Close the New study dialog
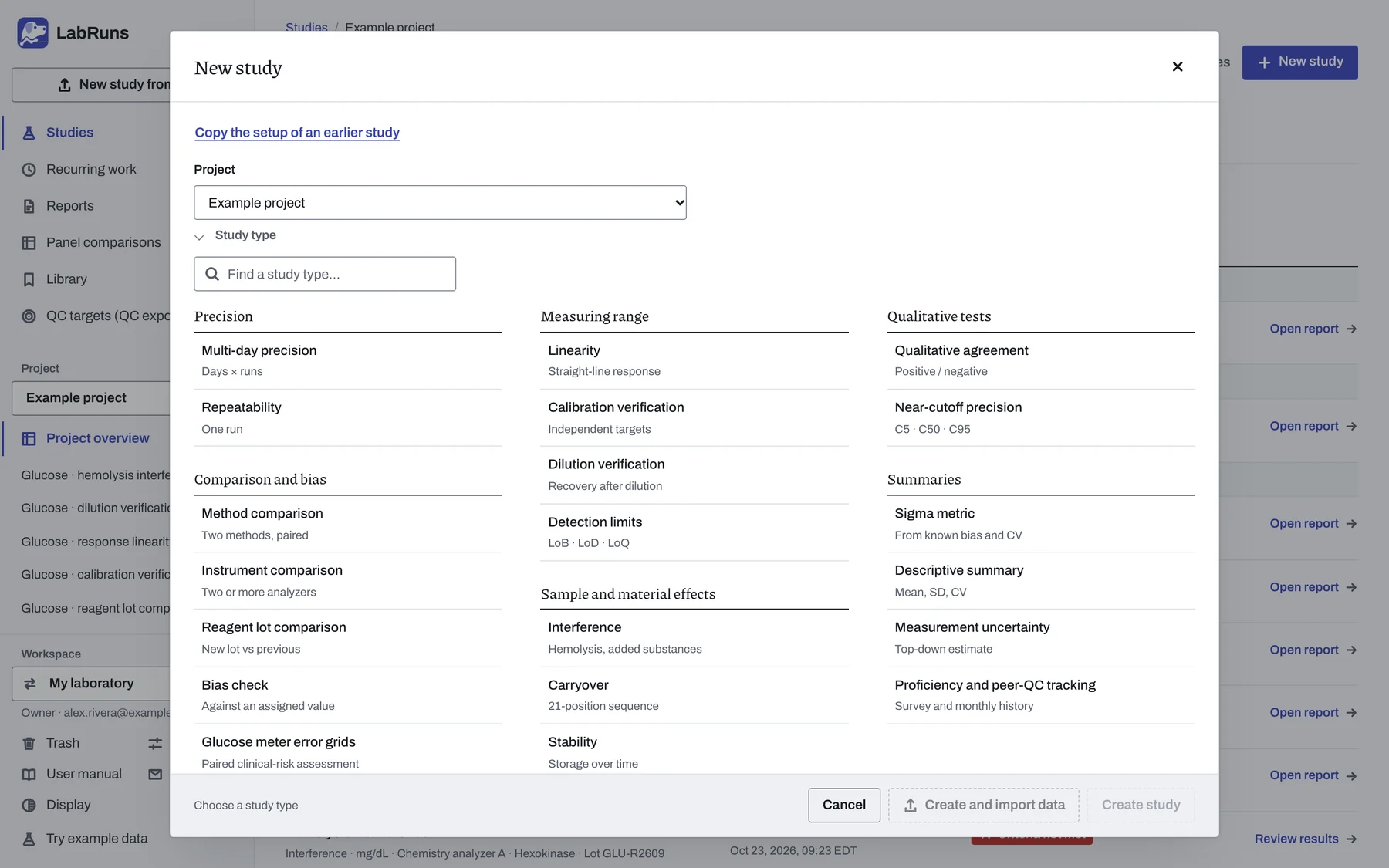This screenshot has height=868, width=1389. [x=1177, y=67]
